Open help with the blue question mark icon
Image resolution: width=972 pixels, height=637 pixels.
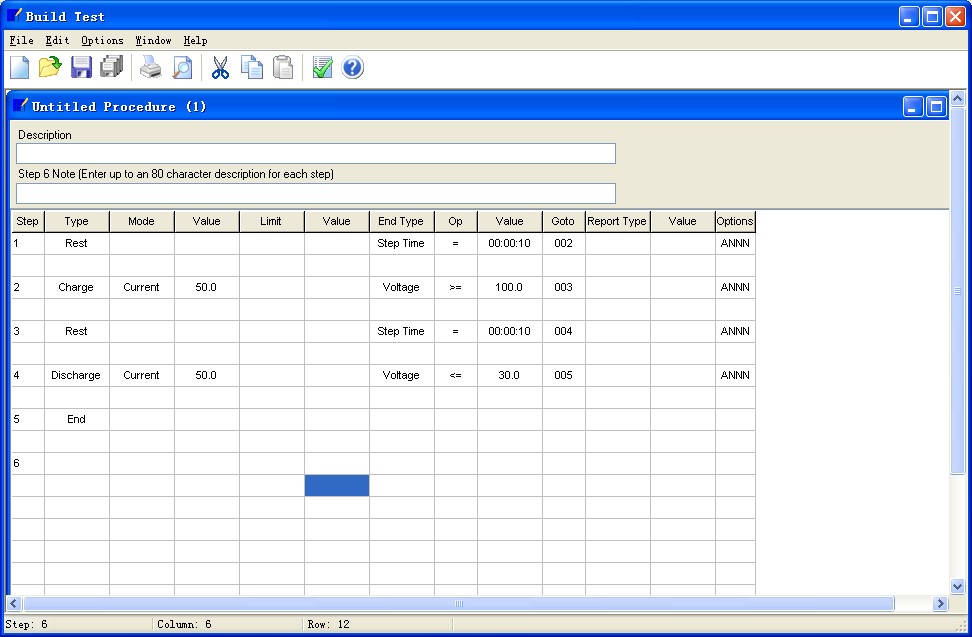point(353,68)
